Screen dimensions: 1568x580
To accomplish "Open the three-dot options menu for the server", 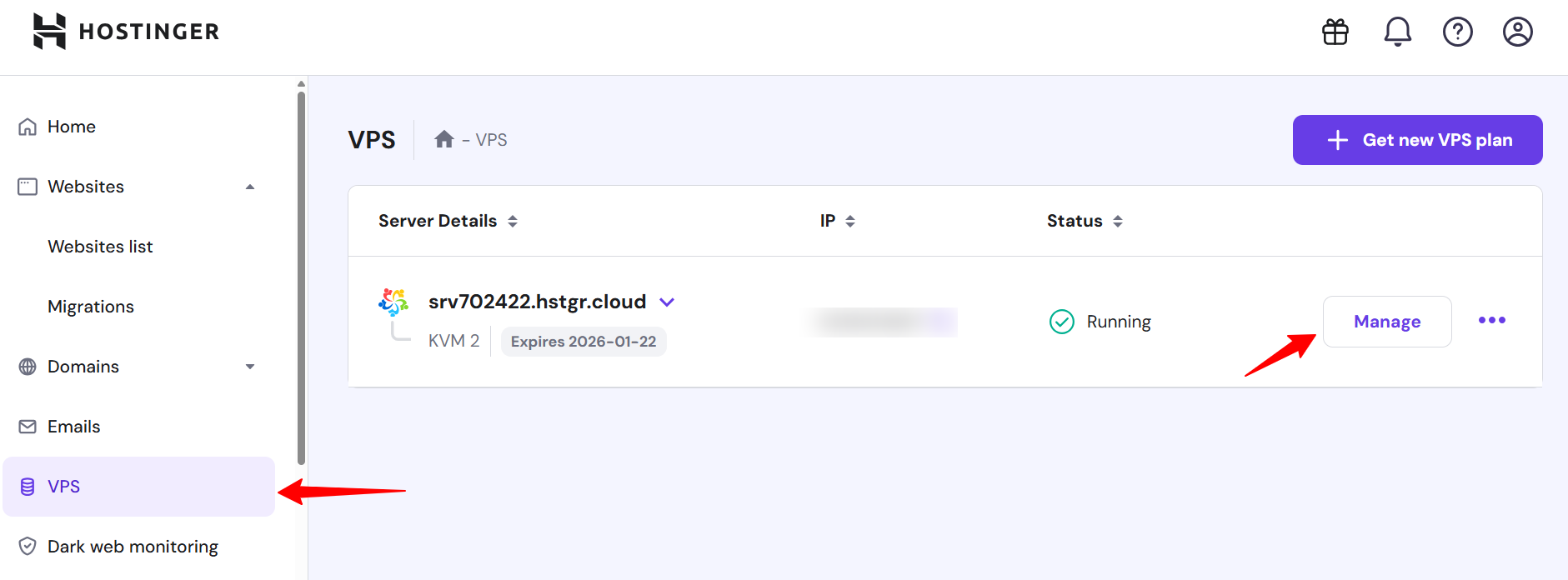I will [1491, 320].
